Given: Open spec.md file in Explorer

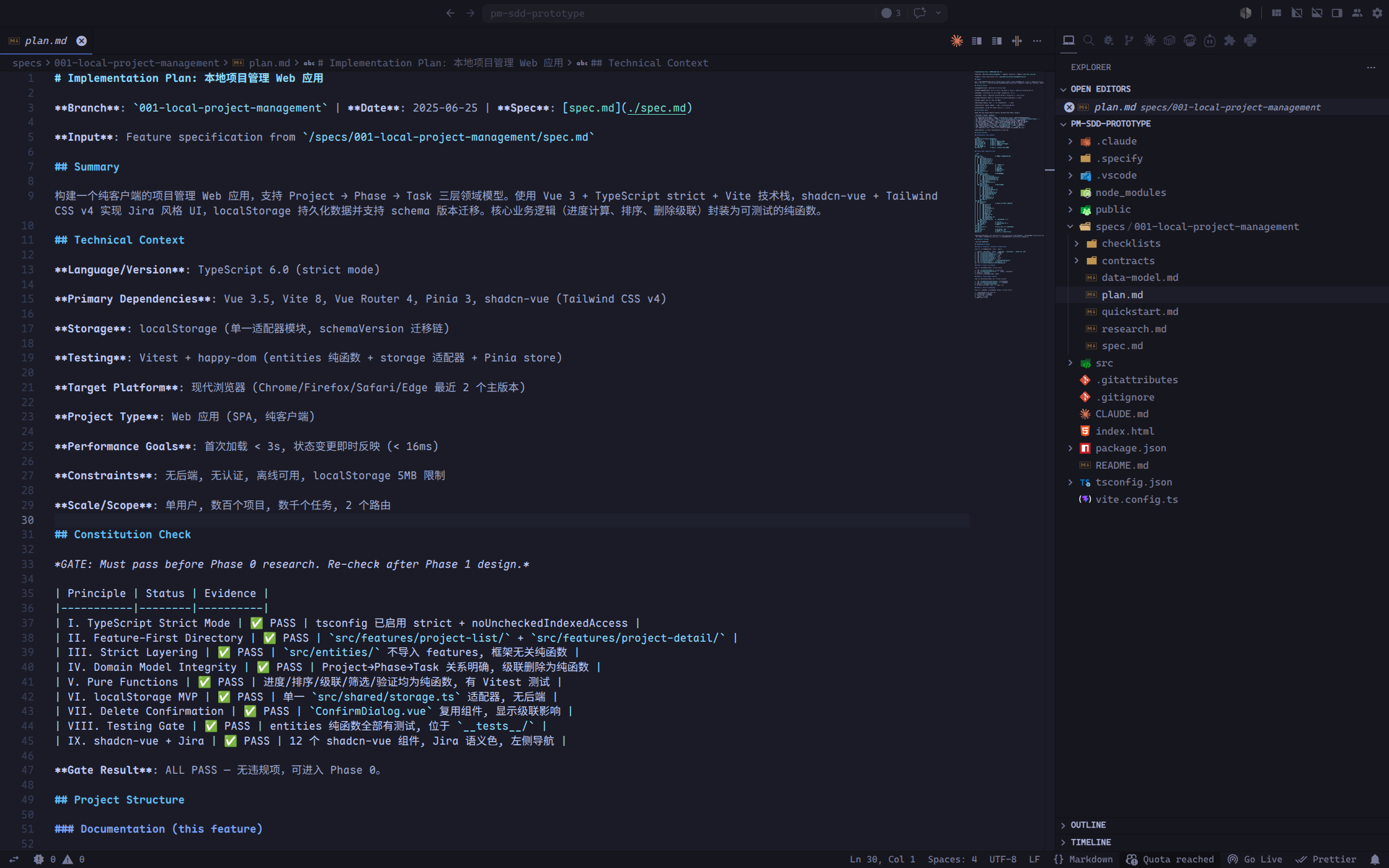Looking at the screenshot, I should 1122,346.
